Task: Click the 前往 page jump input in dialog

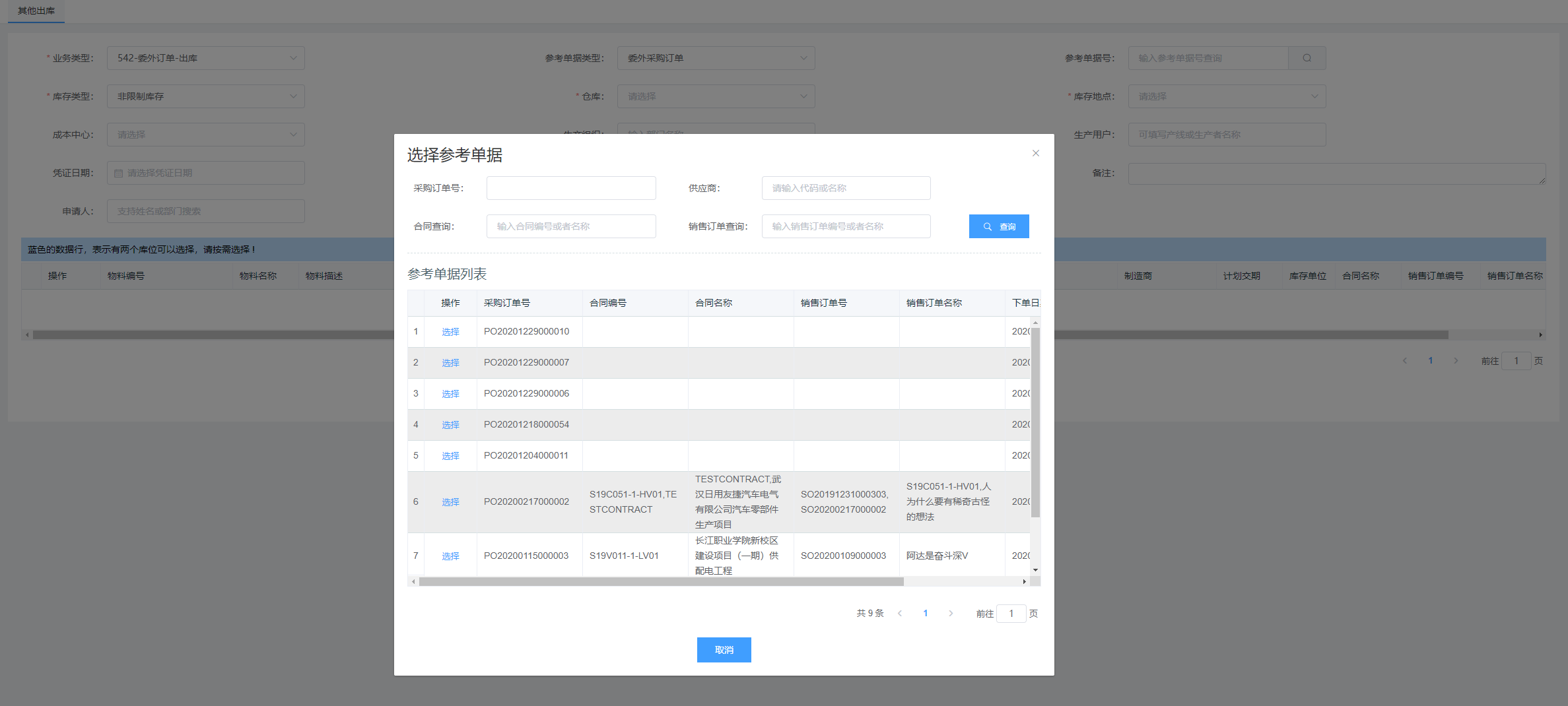Action: tap(1011, 614)
